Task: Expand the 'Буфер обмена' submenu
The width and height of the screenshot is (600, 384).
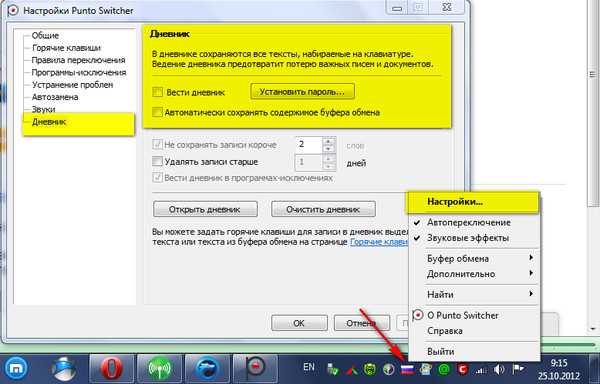Action: (474, 259)
